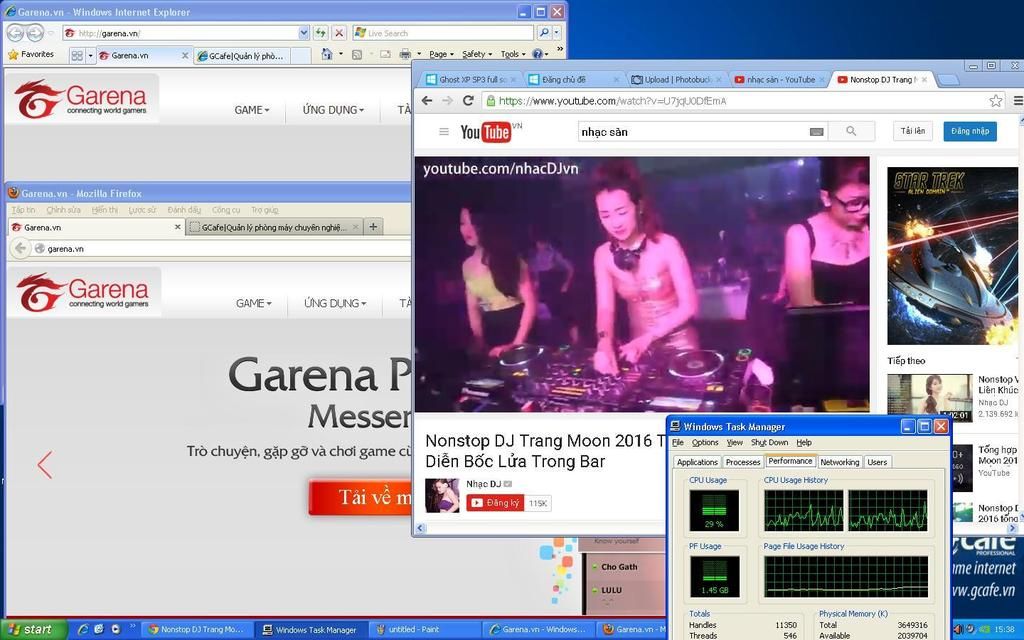Click the red Tải về download button on Garena
This screenshot has height=640, width=1024.
pos(360,498)
